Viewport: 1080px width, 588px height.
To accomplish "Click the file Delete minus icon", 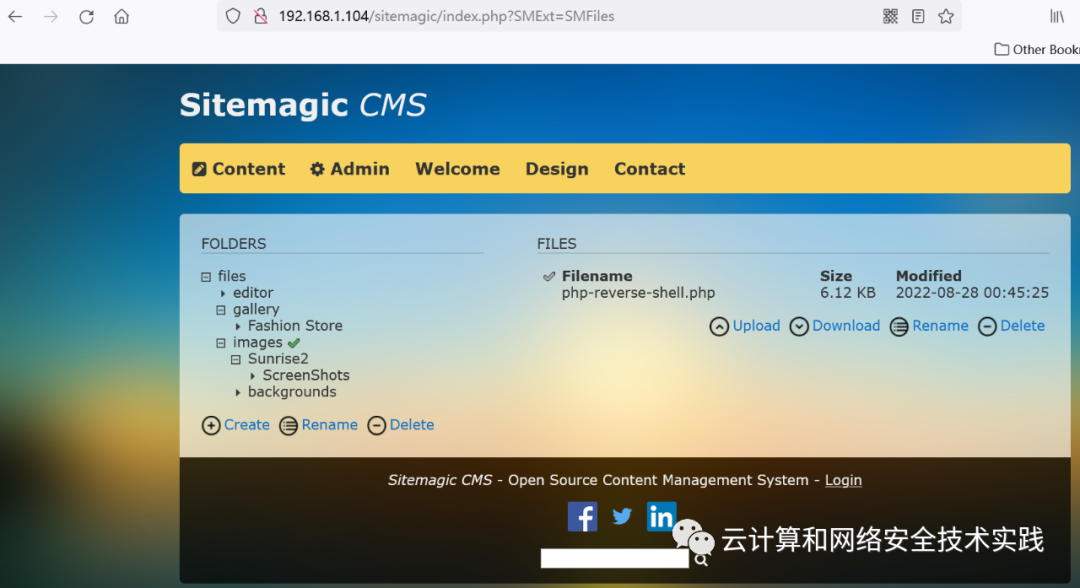I will [987, 326].
